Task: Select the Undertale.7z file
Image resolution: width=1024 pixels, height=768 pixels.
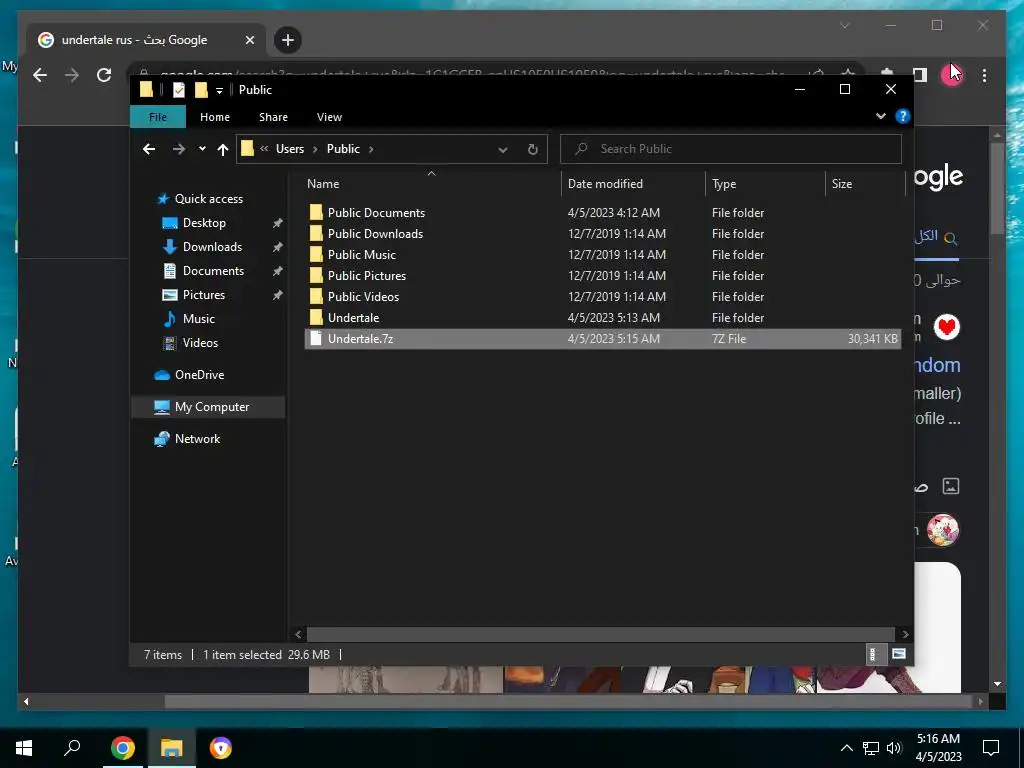Action: pyautogui.click(x=603, y=338)
